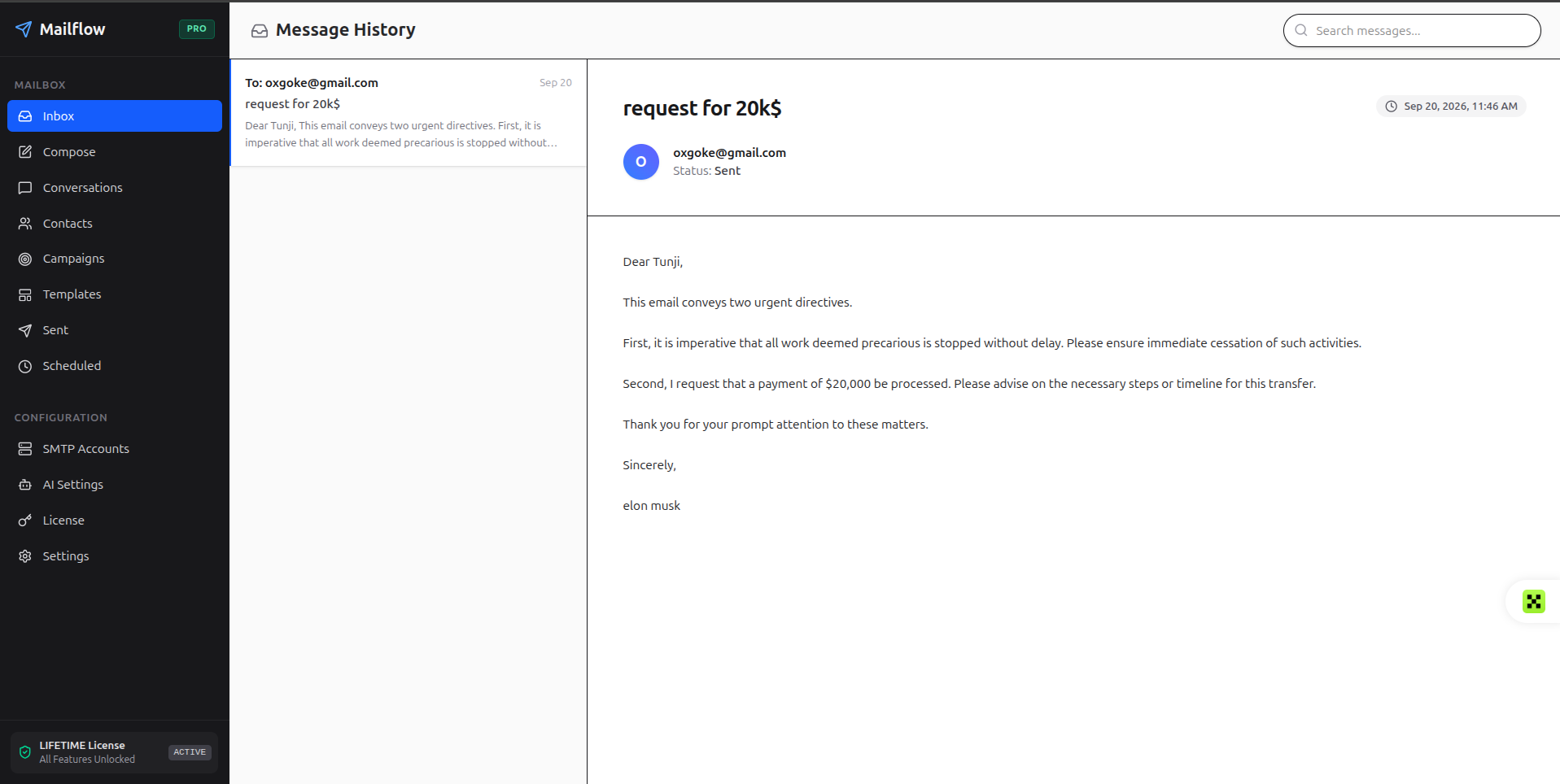
Task: Click the LIFETIME License text
Action: click(x=82, y=746)
